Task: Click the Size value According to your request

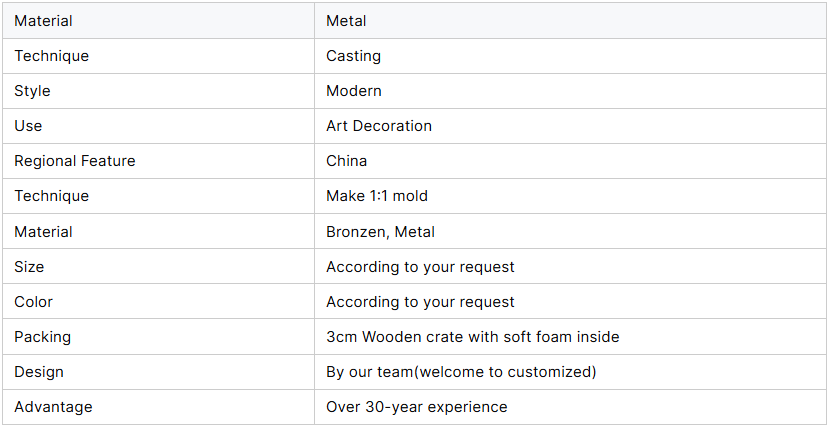Action: pos(420,266)
